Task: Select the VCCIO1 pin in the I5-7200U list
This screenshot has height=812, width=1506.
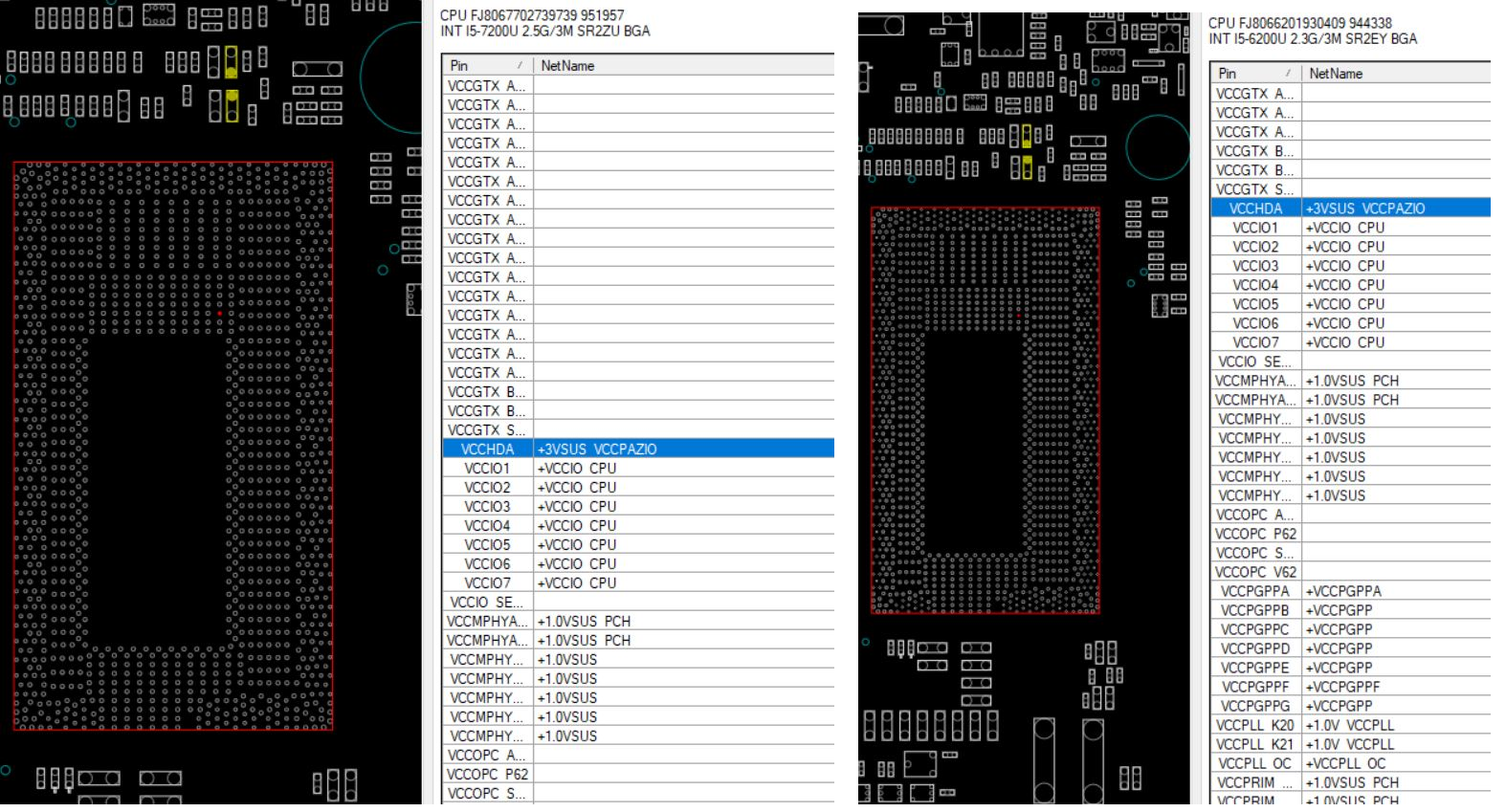Action: [487, 469]
